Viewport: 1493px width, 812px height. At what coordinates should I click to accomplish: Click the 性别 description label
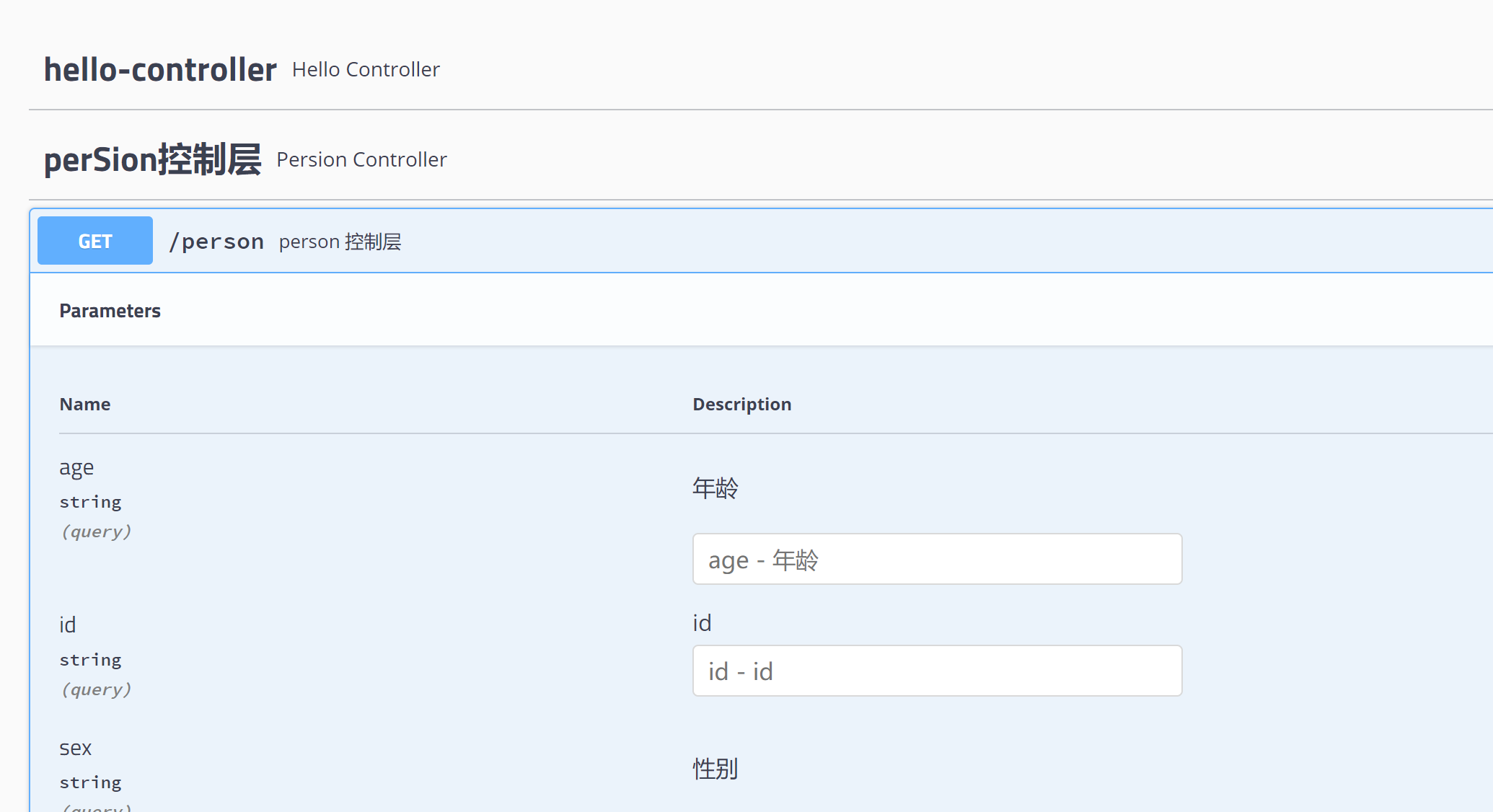coord(714,769)
